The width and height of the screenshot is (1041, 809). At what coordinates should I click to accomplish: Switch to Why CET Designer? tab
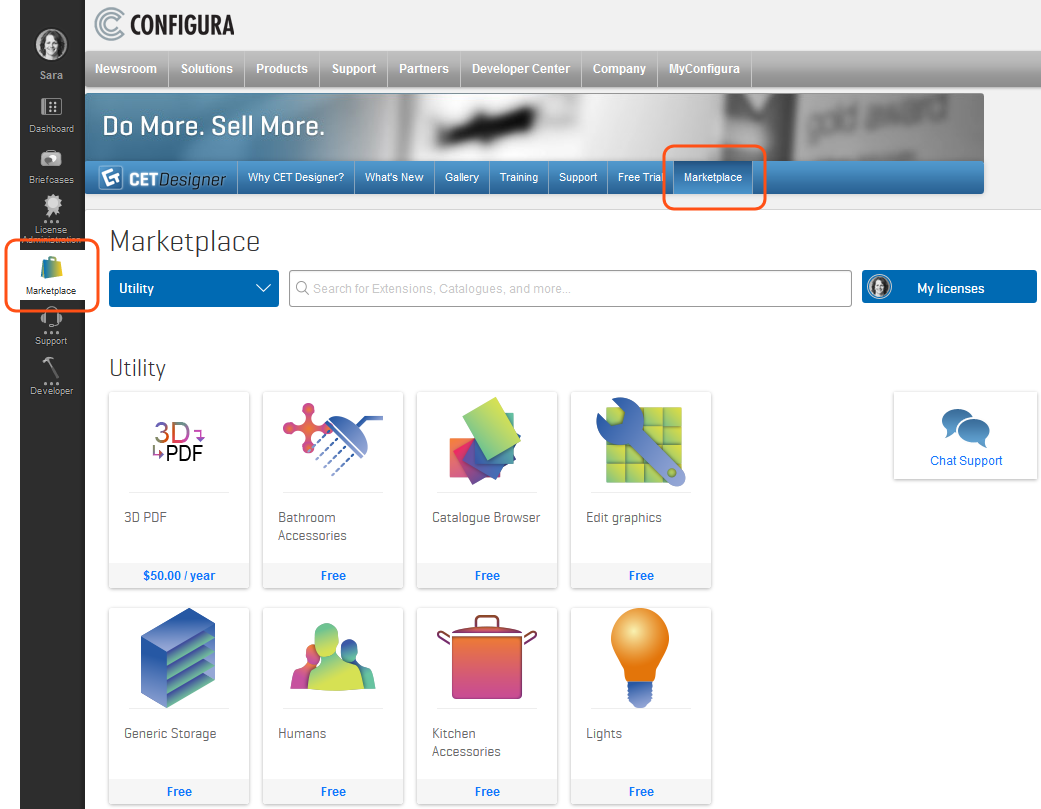coord(296,177)
